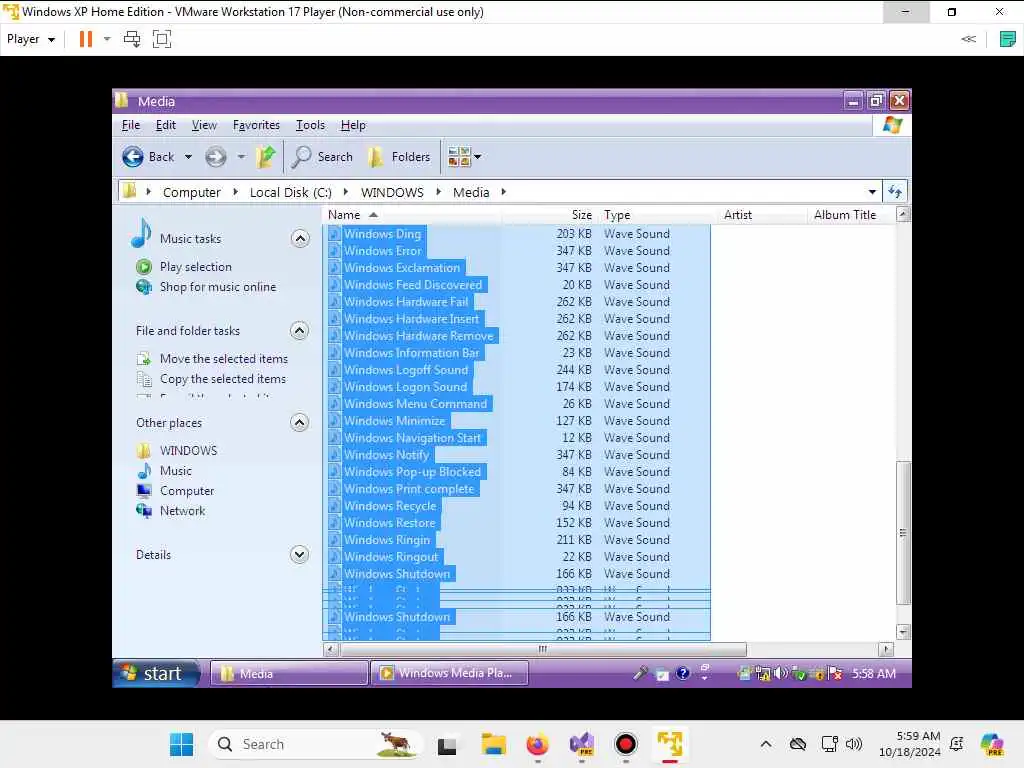
Task: Click the Local Disk (C:) breadcrumb
Action: click(291, 192)
